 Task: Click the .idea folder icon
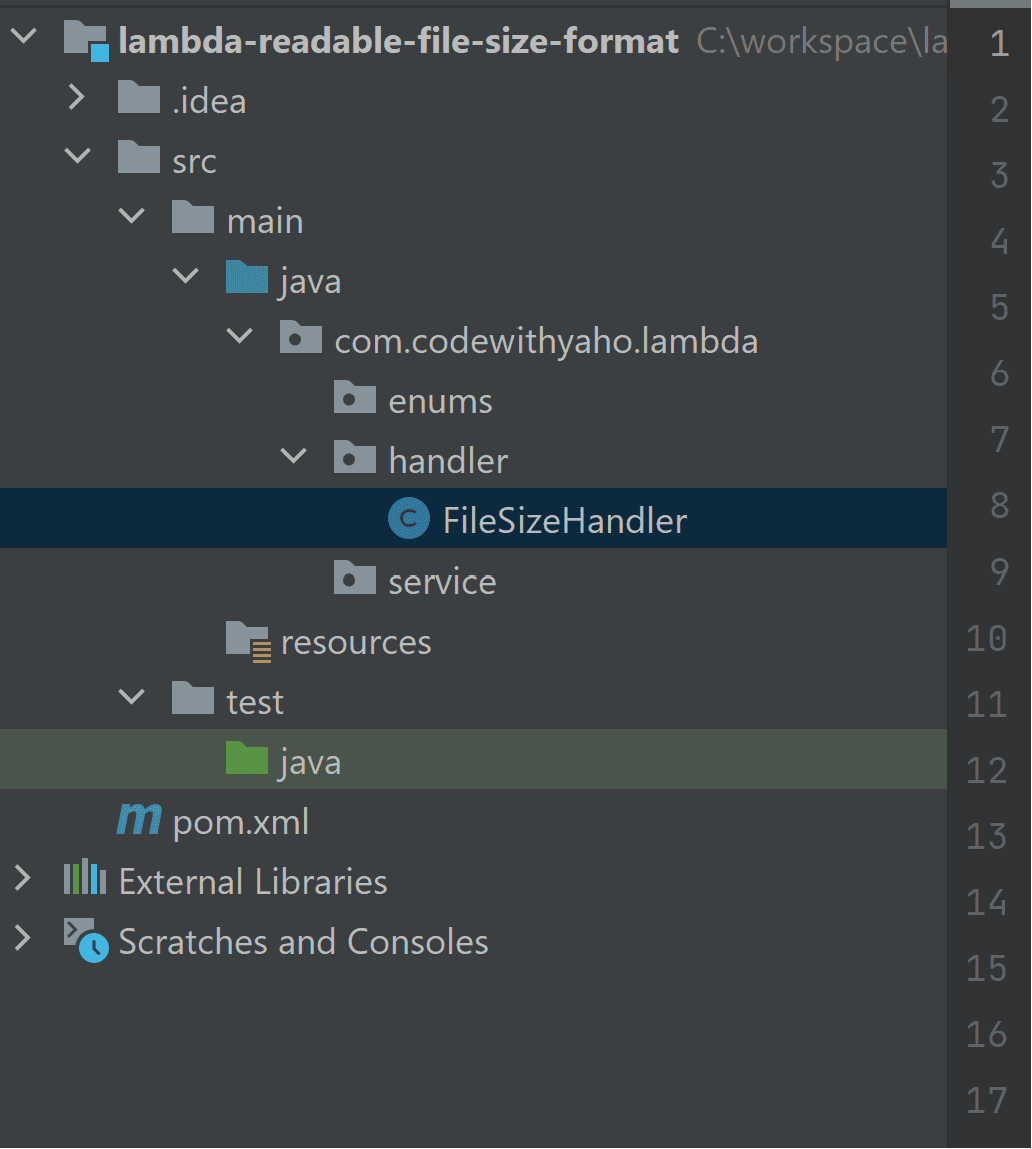pyautogui.click(x=139, y=100)
